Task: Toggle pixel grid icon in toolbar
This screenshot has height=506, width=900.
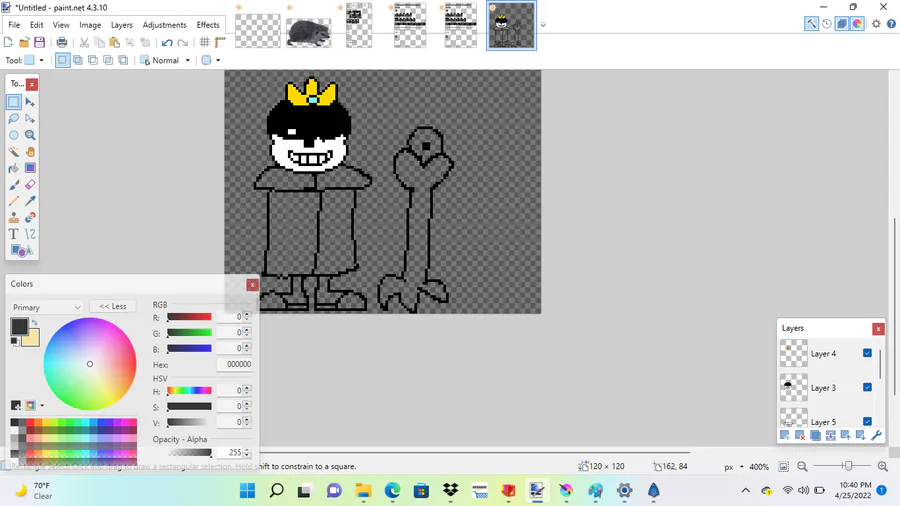Action: (x=204, y=42)
